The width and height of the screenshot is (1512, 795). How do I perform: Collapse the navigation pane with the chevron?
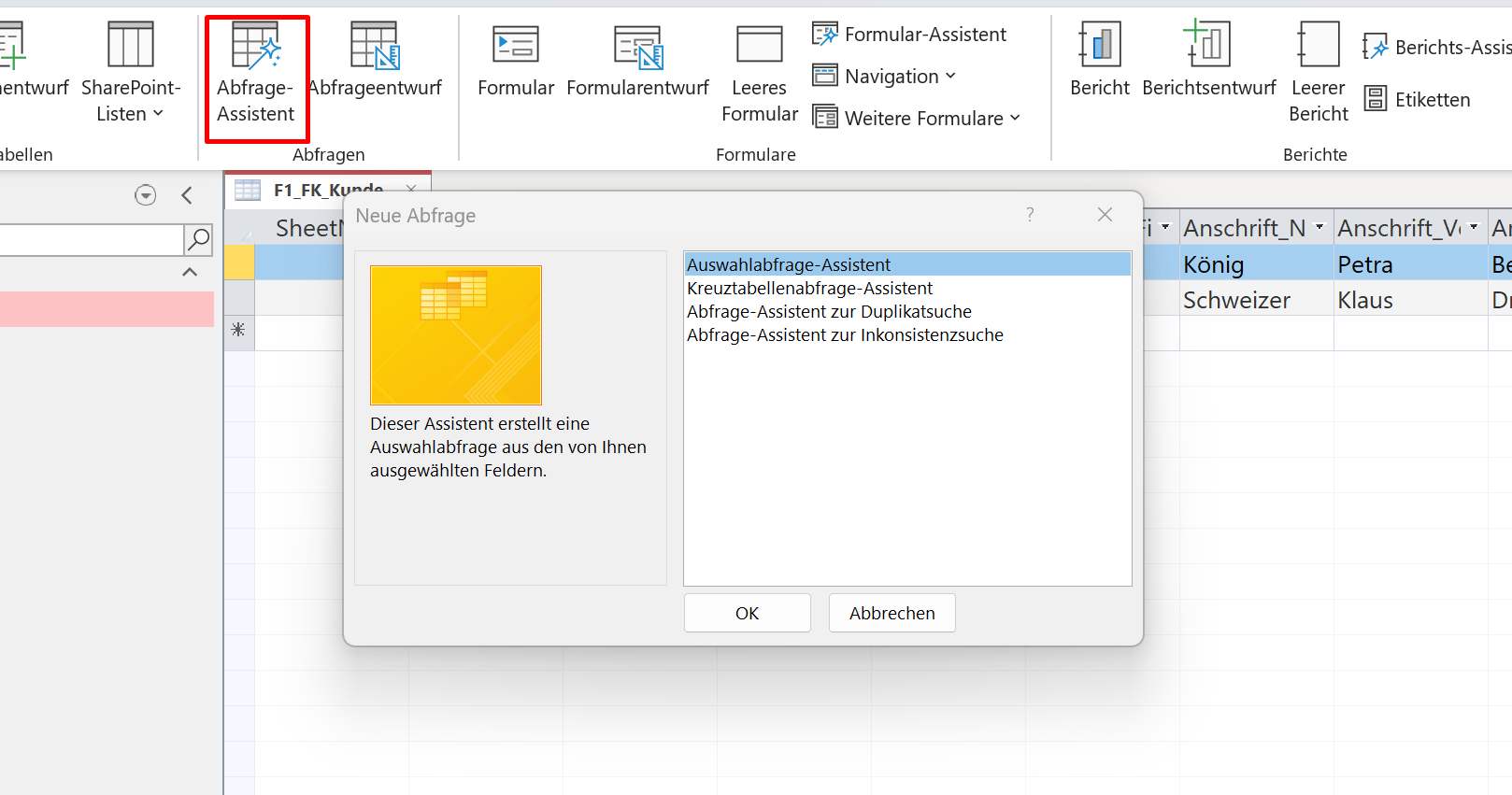tap(187, 195)
